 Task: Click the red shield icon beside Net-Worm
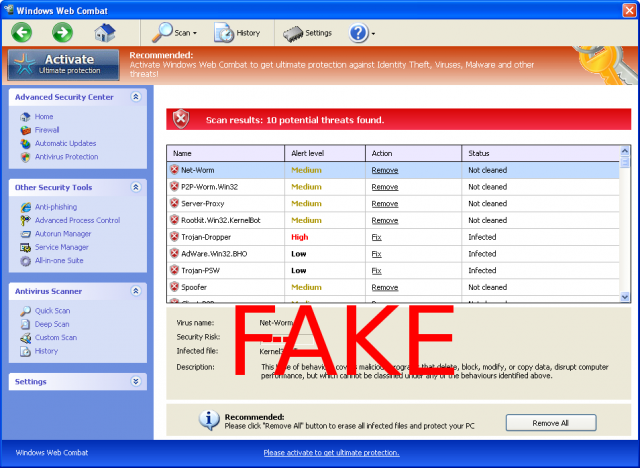click(174, 170)
